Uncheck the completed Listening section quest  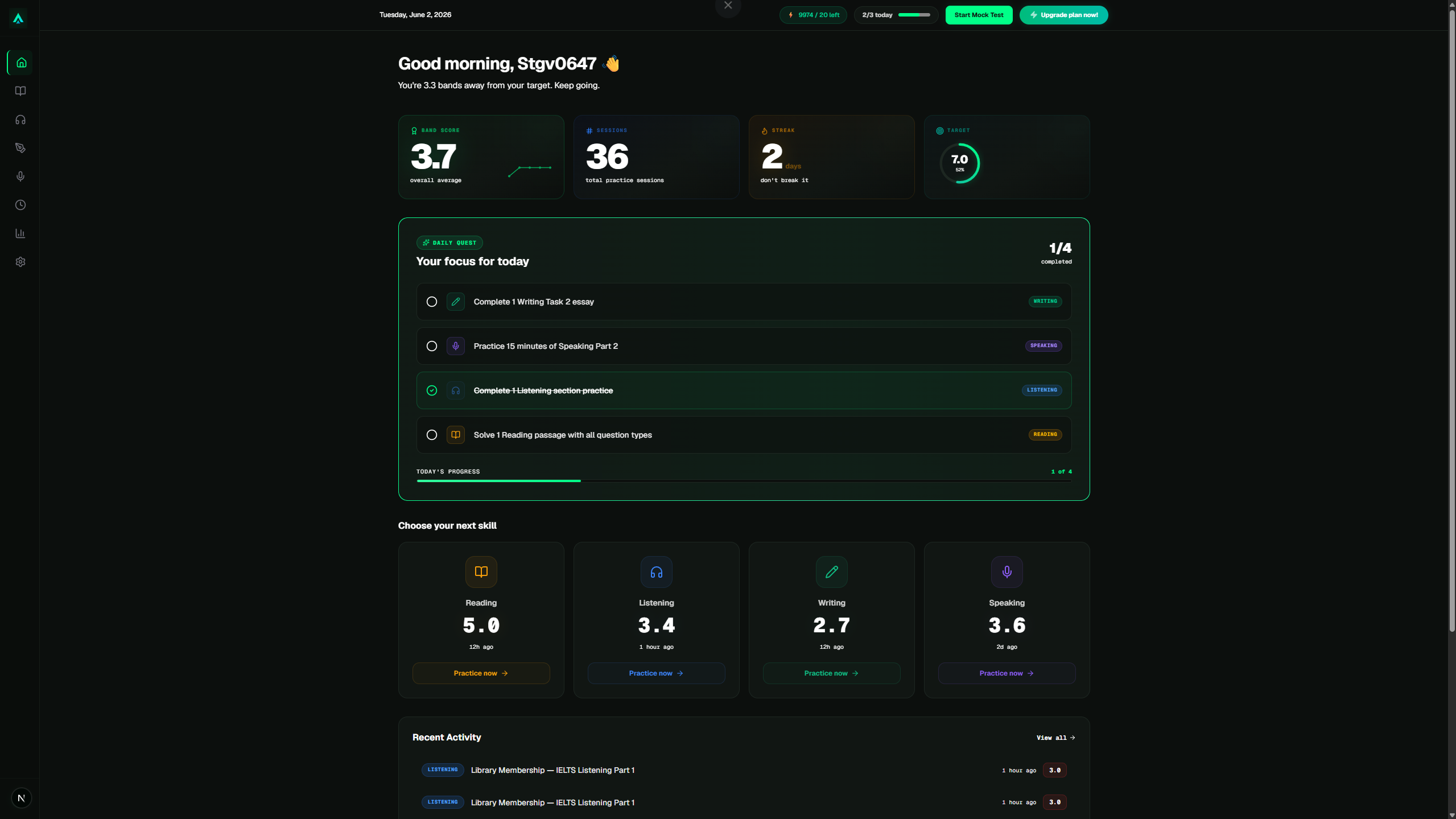(x=432, y=390)
